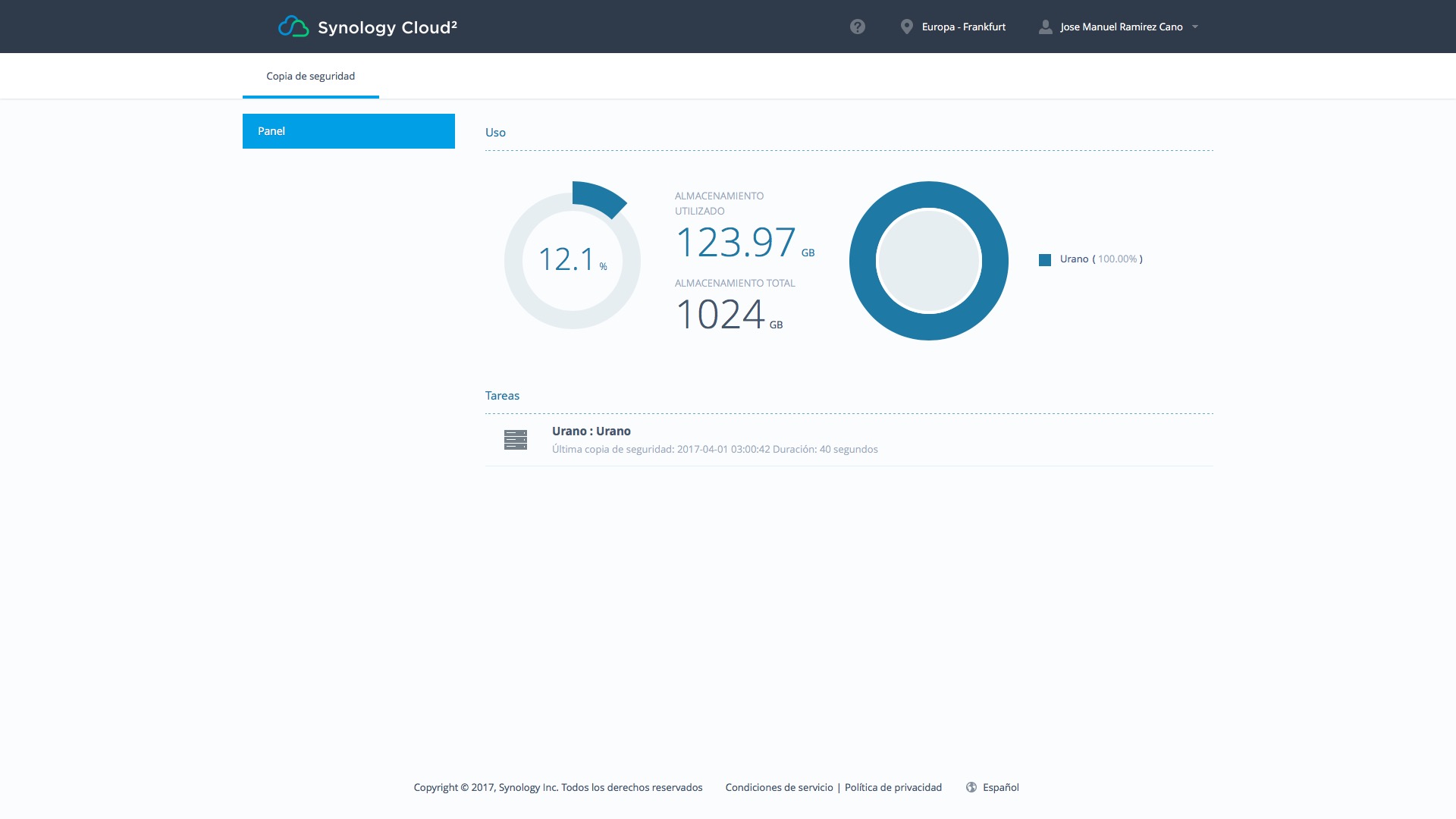Select Panel in the sidebar
The height and width of the screenshot is (819, 1456).
click(x=349, y=131)
